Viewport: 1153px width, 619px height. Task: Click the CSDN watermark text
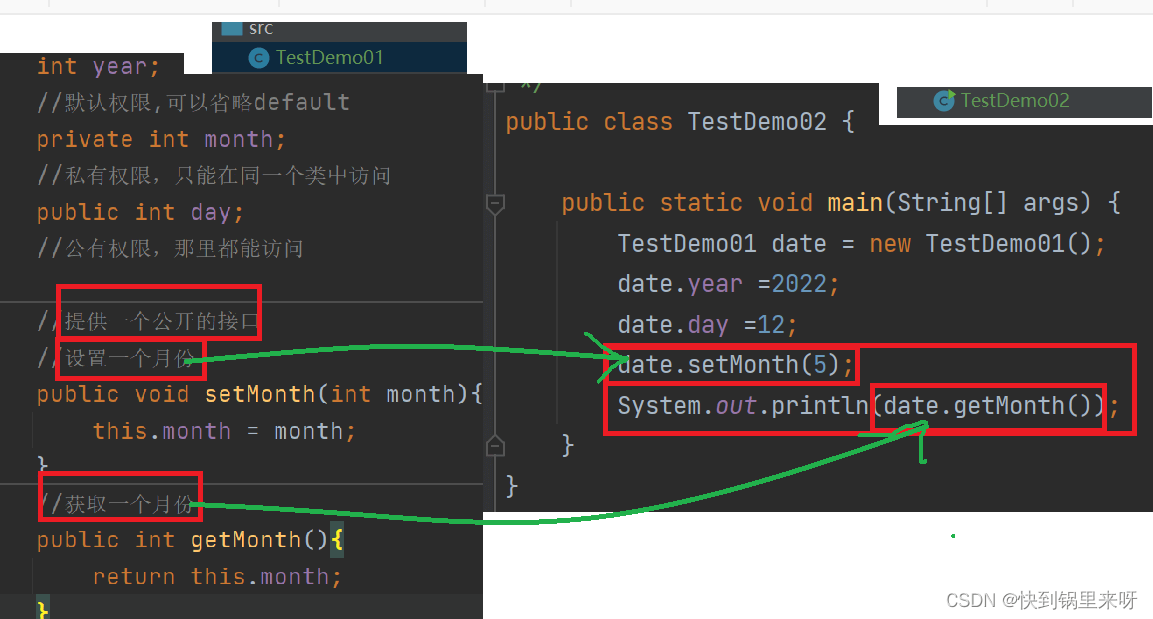[x=1040, y=600]
